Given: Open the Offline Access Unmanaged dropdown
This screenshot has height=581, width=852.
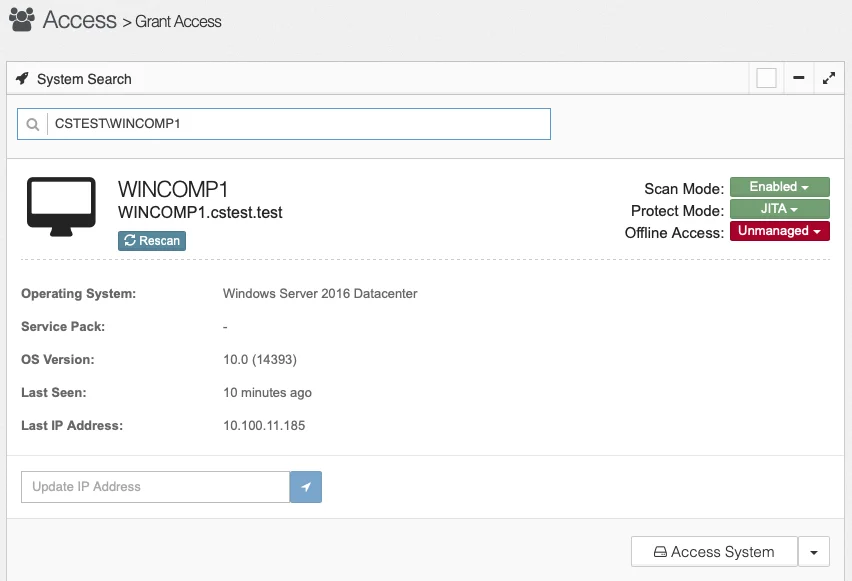Looking at the screenshot, I should [780, 231].
